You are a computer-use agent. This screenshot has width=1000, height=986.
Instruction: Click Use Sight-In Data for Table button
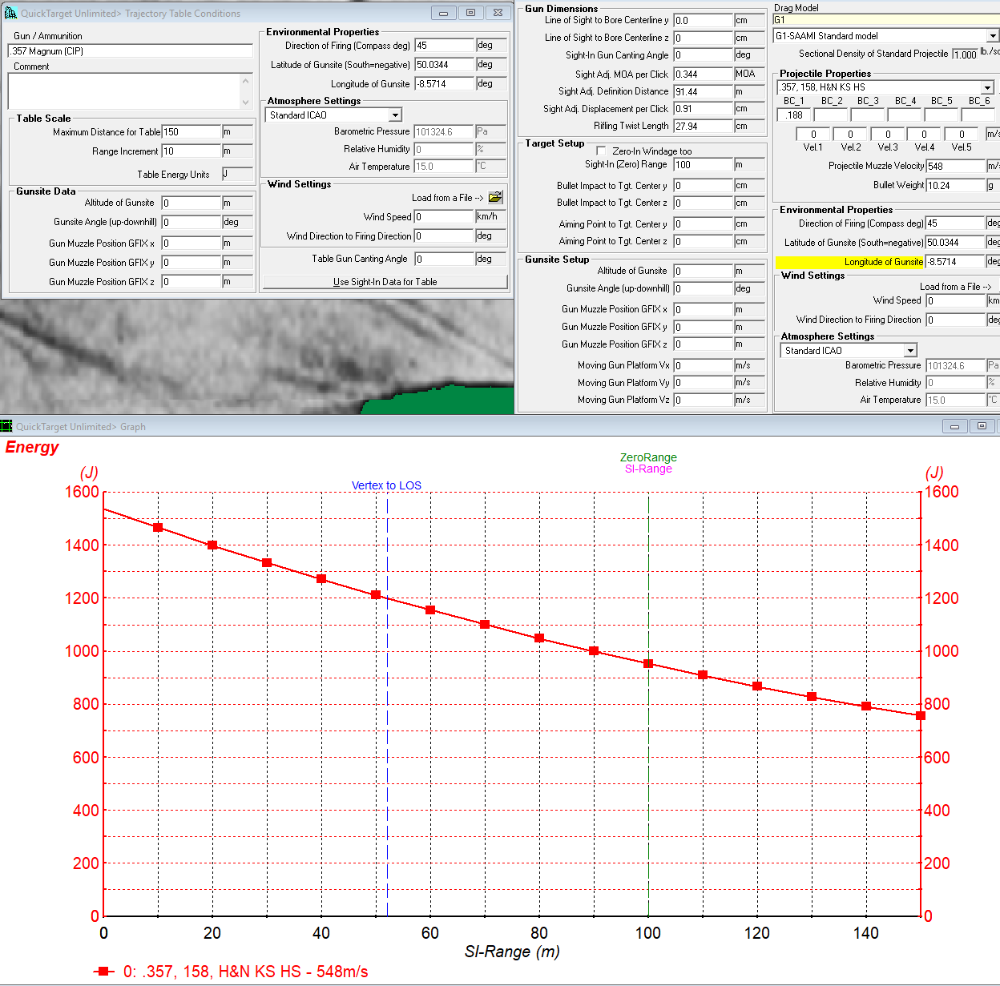point(385,281)
